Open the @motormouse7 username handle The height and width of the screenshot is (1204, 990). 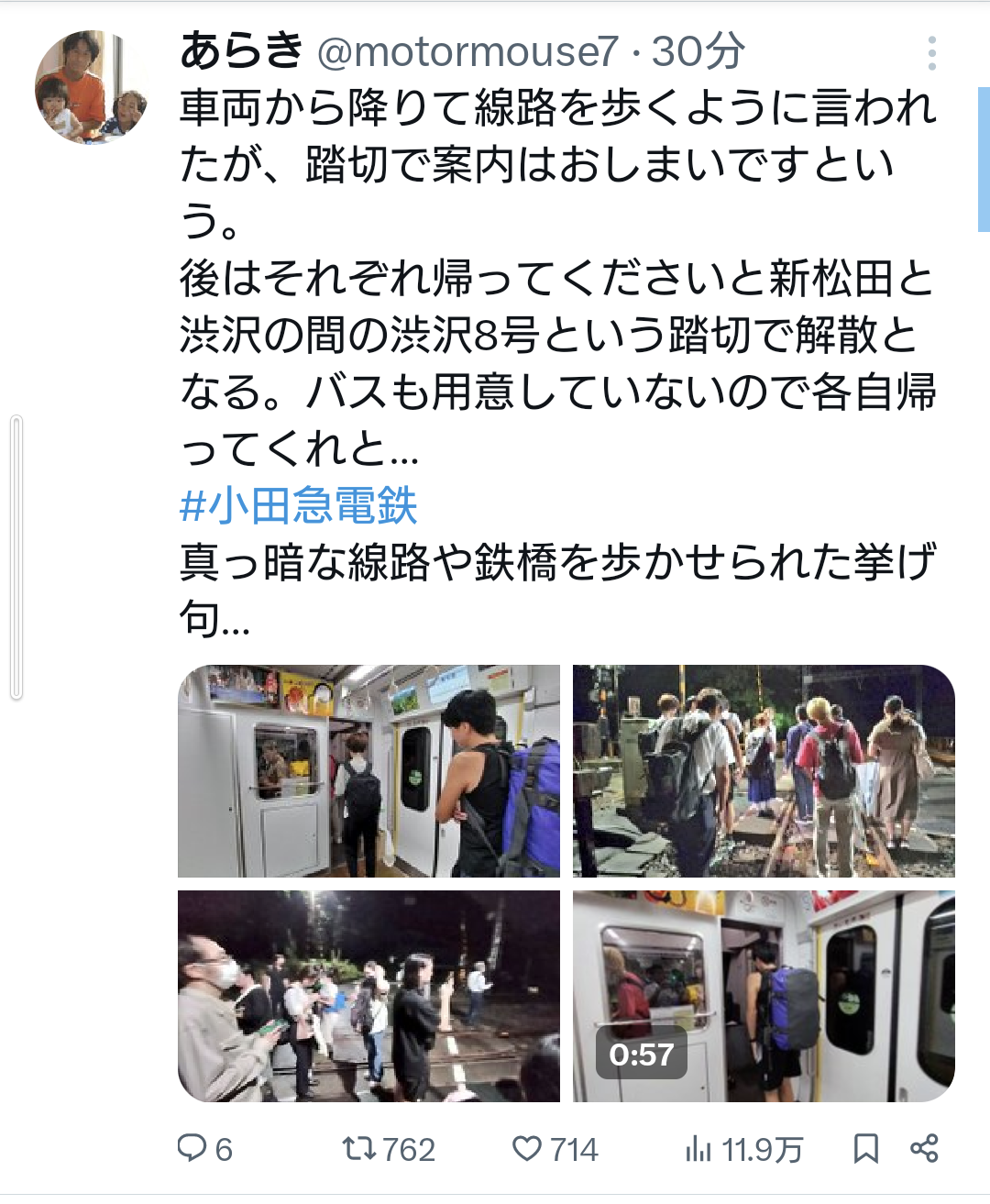[x=467, y=51]
